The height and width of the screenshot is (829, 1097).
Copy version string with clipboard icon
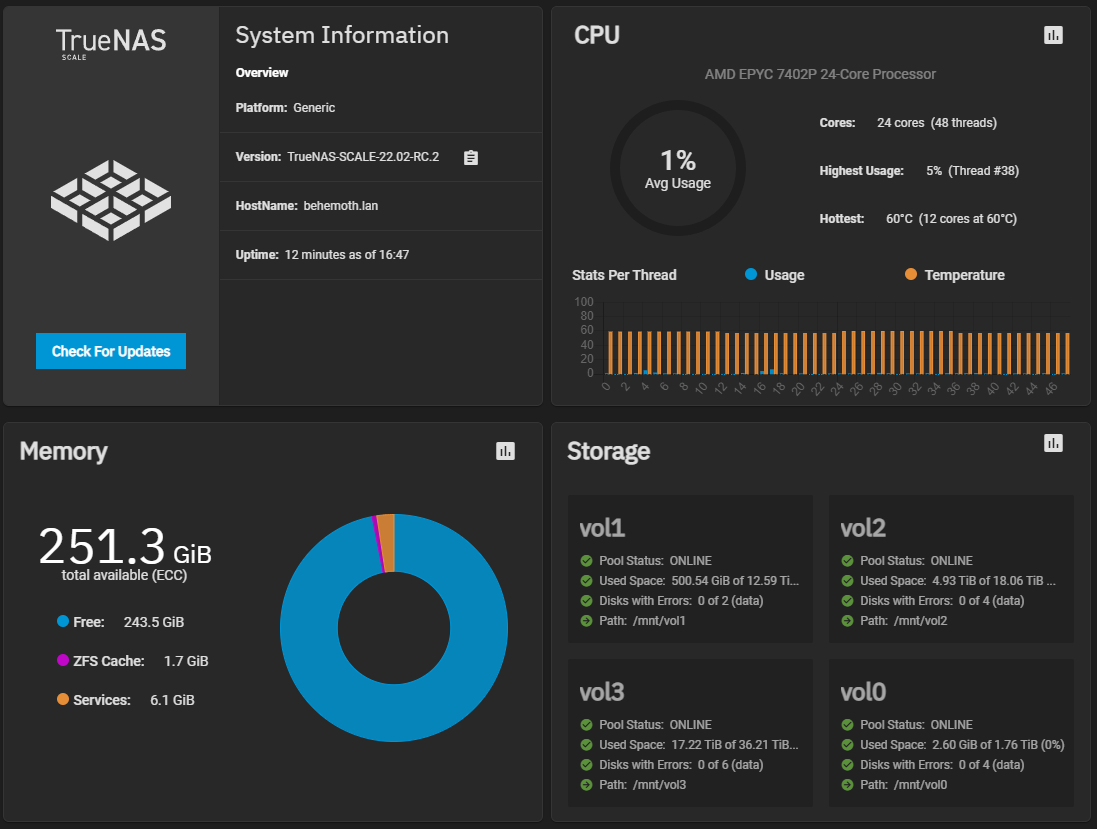(471, 157)
